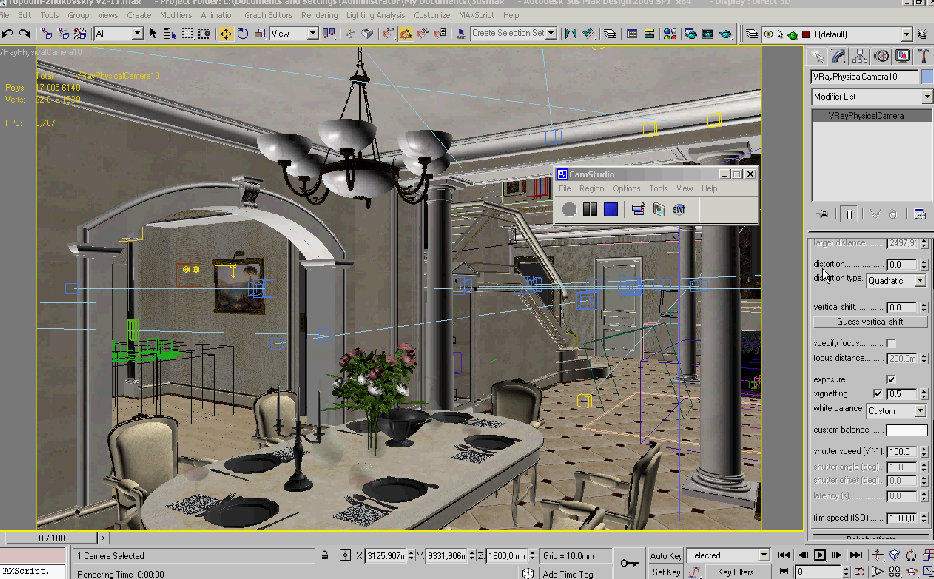The height and width of the screenshot is (579, 934).
Task: Click the Quick Render teapot icon
Action: coord(724,34)
